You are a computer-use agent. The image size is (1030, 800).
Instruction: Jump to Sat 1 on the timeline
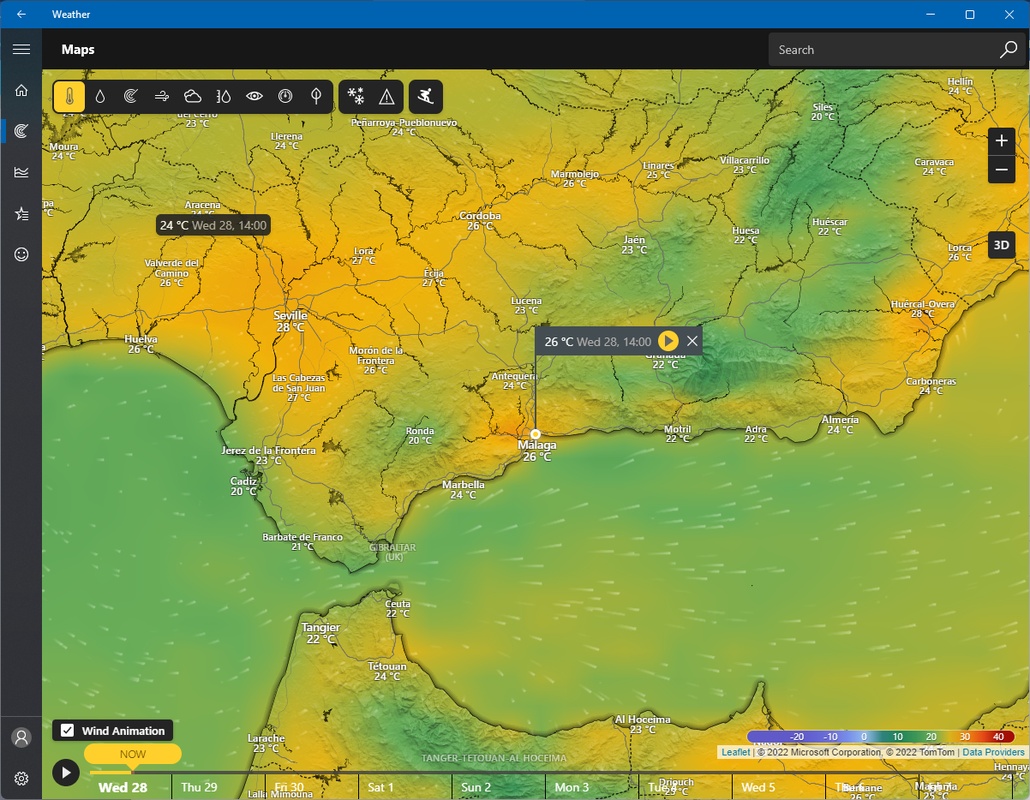(380, 787)
